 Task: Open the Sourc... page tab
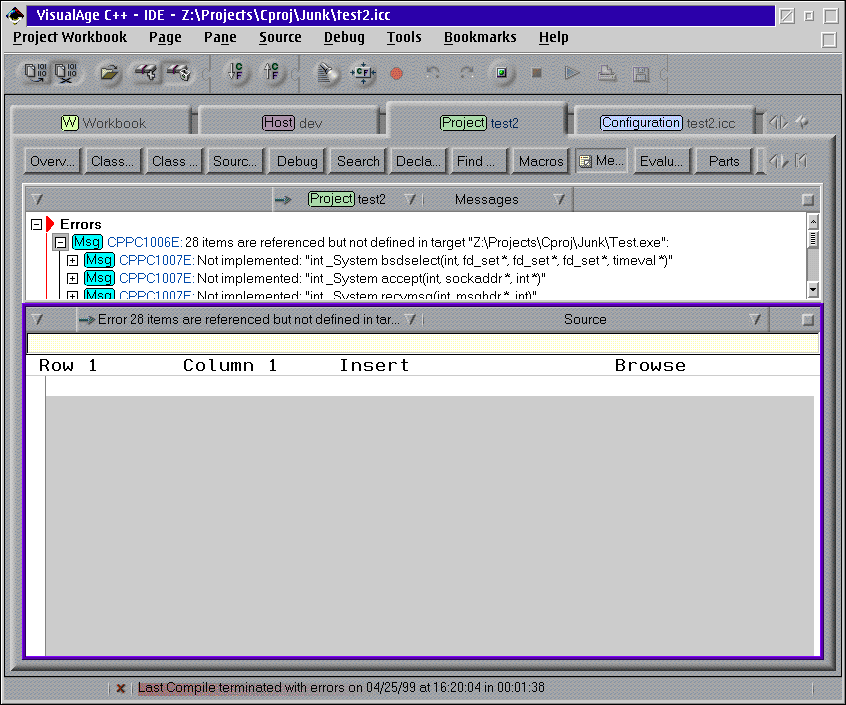pos(235,161)
